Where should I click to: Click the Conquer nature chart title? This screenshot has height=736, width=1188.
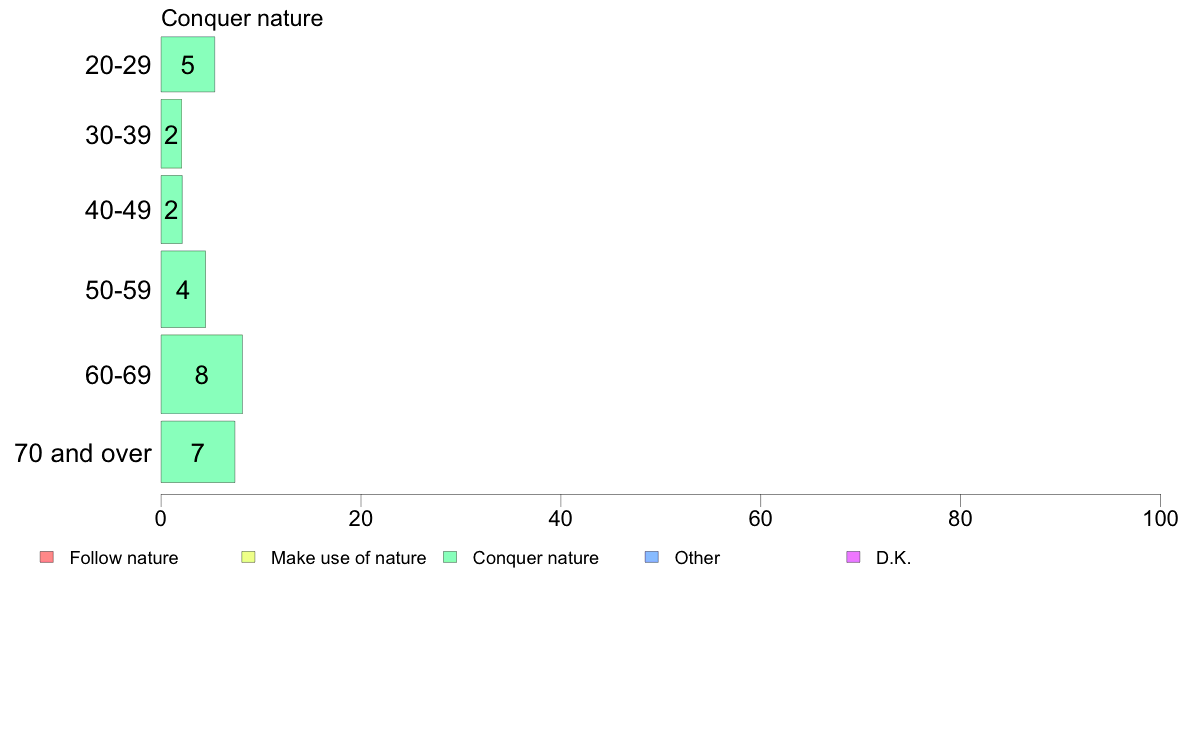pos(242,18)
